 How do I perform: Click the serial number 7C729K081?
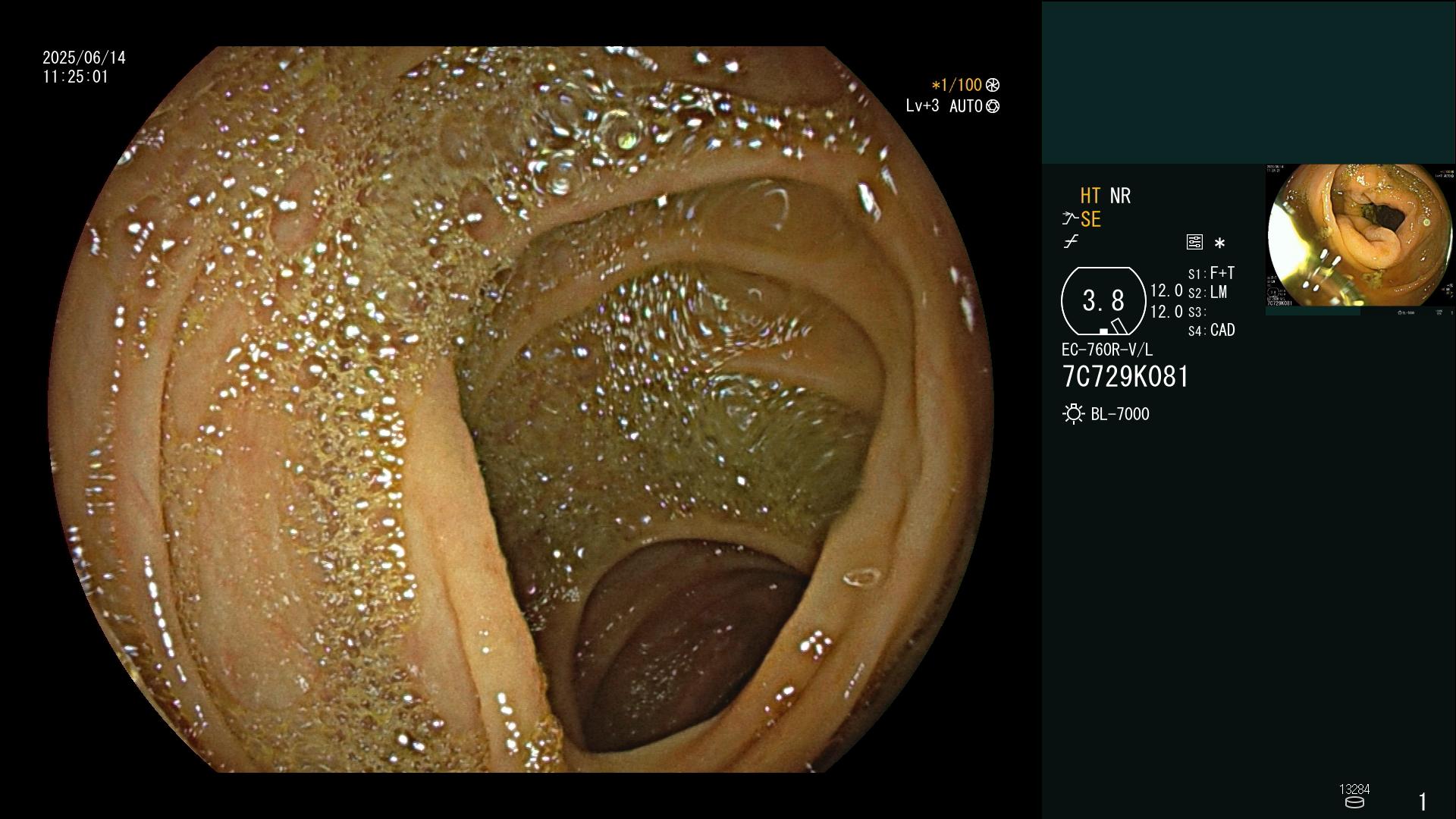[1125, 377]
